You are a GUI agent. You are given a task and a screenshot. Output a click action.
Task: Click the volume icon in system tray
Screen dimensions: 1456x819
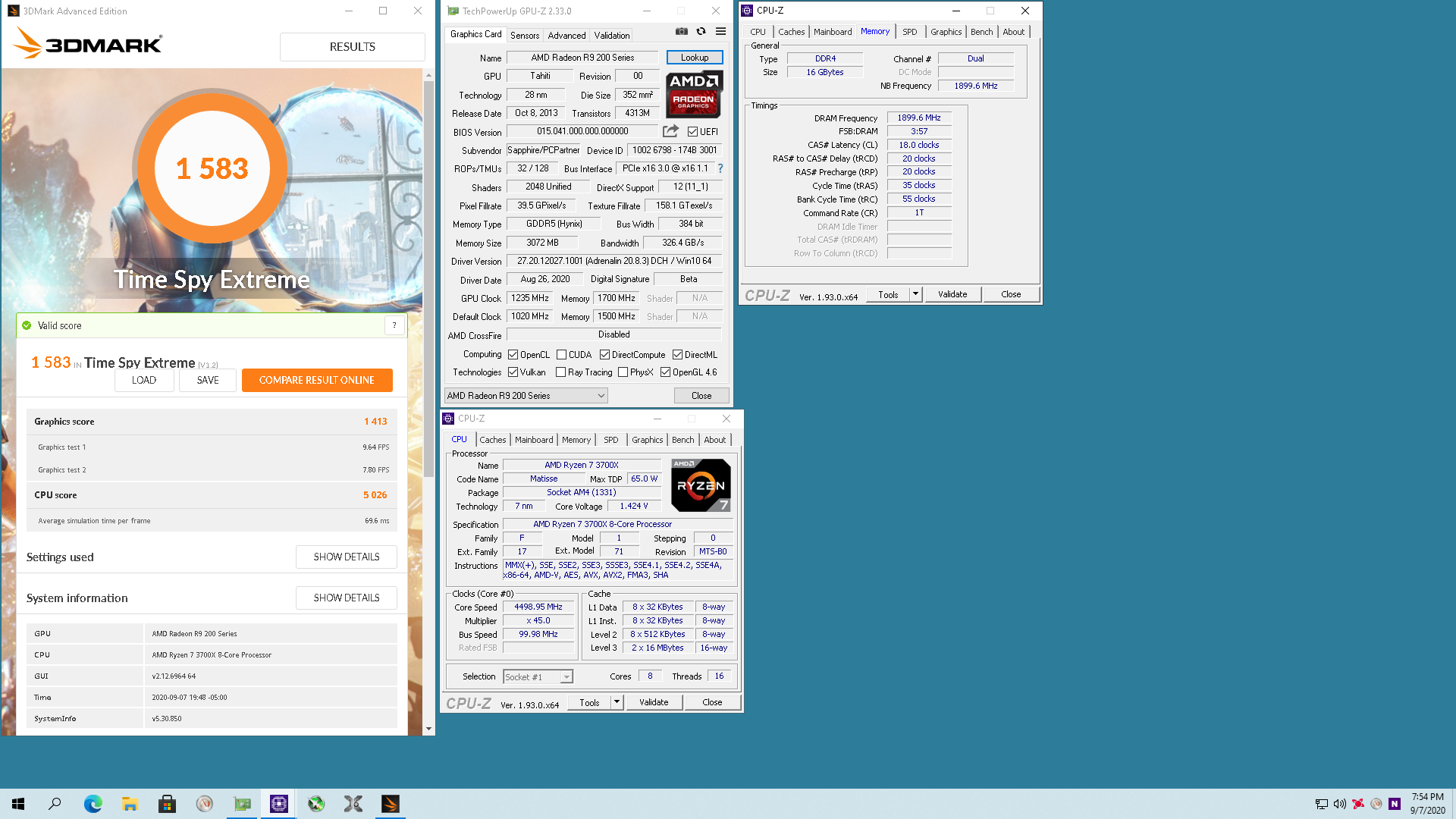[1339, 804]
